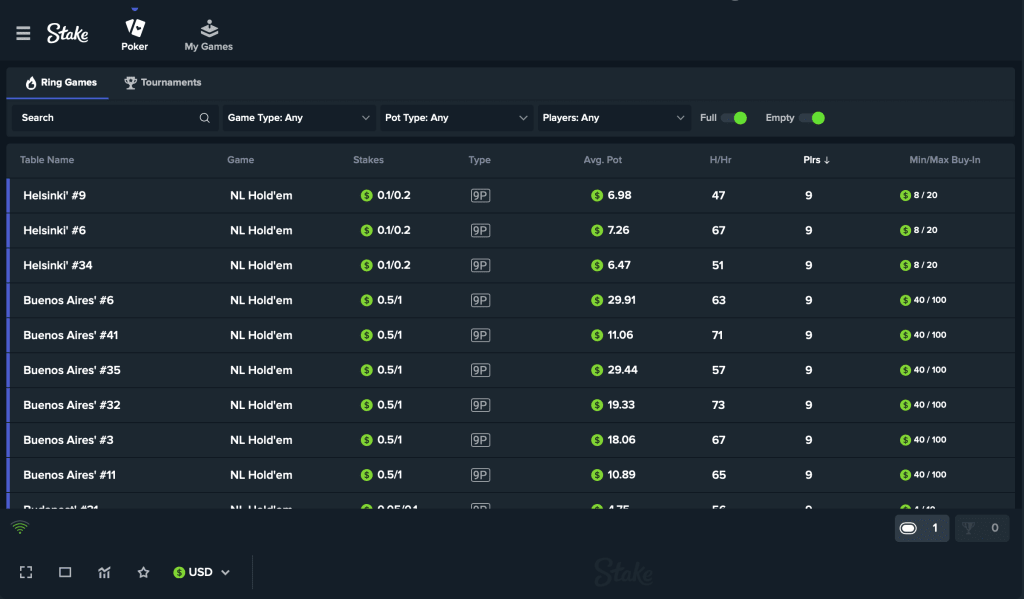Open the Poker section icon

134,30
